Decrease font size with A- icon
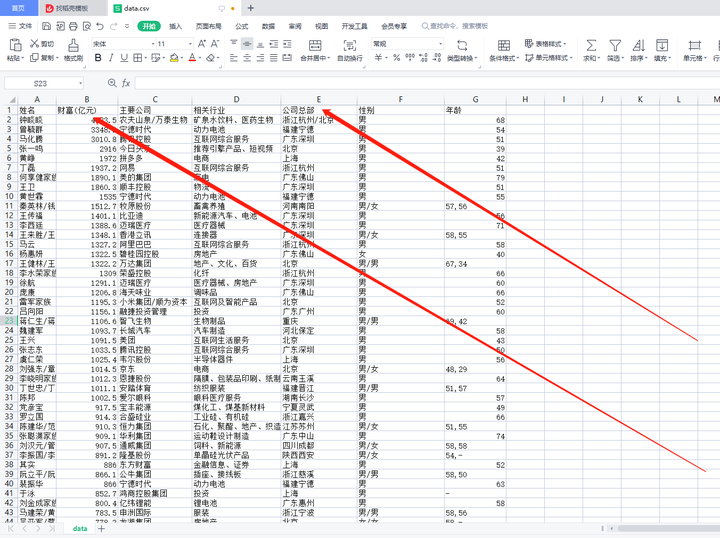This screenshot has width=720, height=538. 214,44
